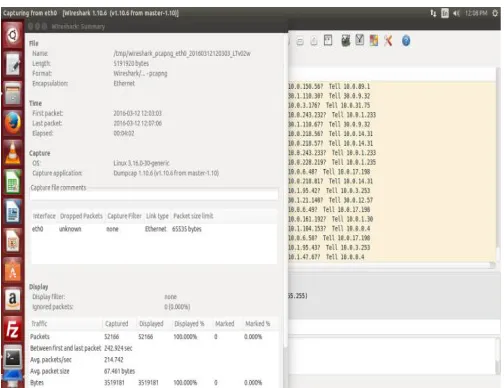This screenshot has width=504, height=388.
Task: Launch FileZilla from the dock
Action: pos(13,329)
